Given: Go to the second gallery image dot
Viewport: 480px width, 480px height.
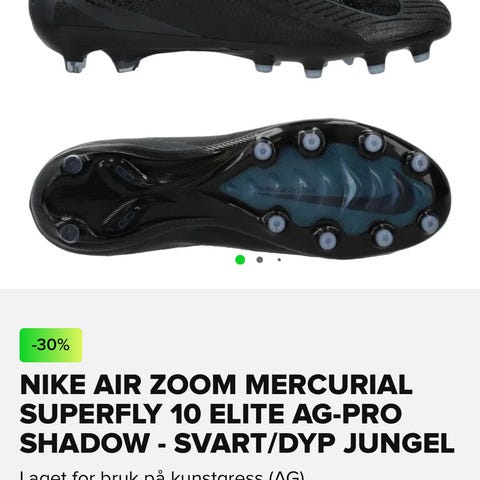Looking at the screenshot, I should click(x=260, y=260).
